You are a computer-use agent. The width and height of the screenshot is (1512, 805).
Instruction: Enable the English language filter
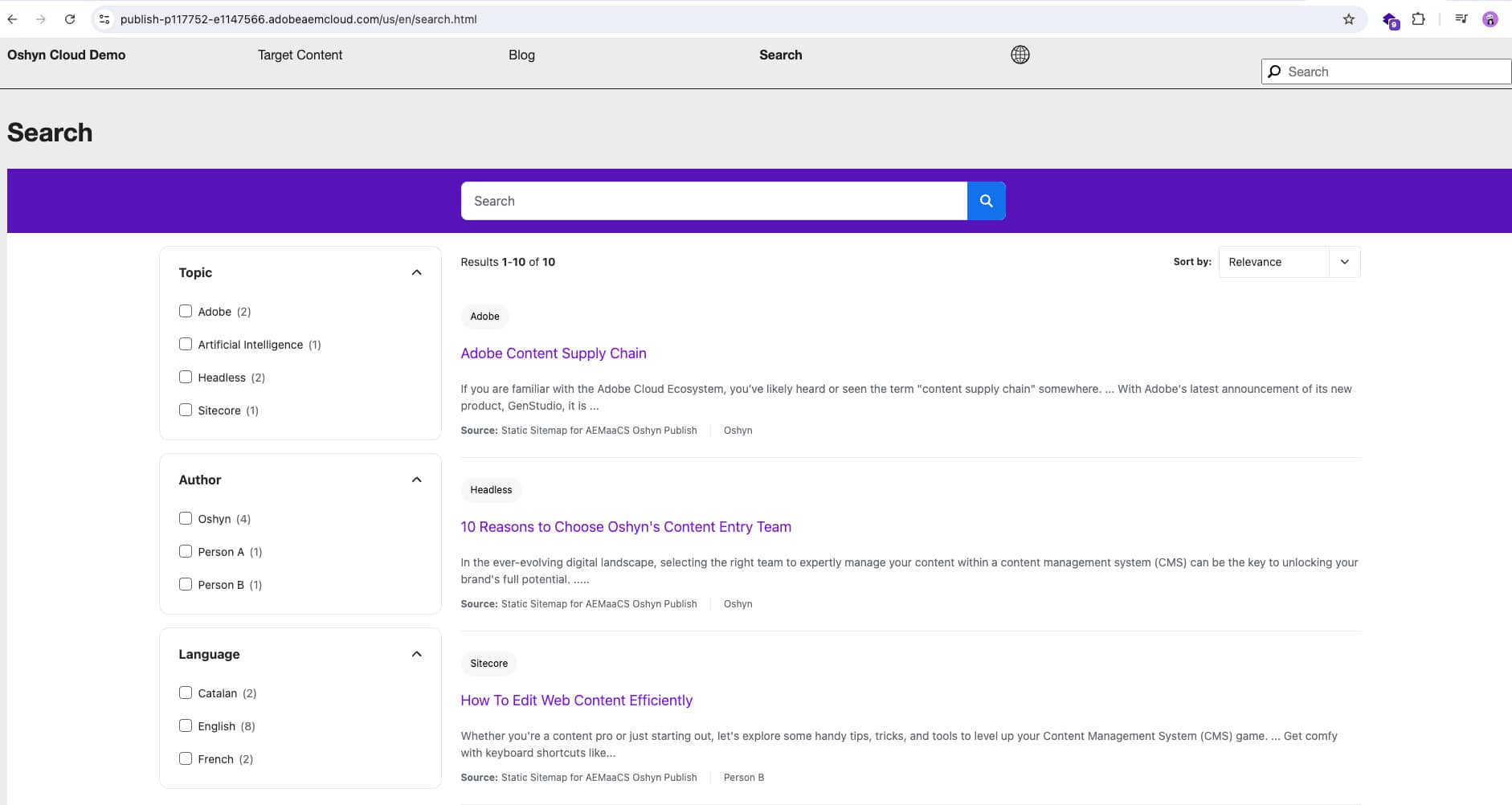186,725
